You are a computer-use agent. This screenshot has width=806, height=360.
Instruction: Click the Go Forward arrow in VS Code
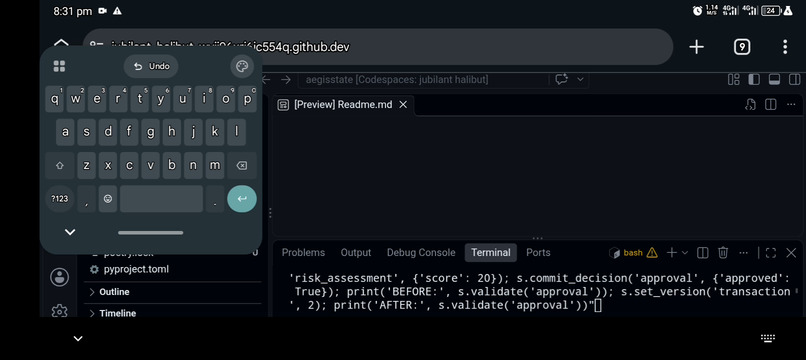tap(286, 80)
